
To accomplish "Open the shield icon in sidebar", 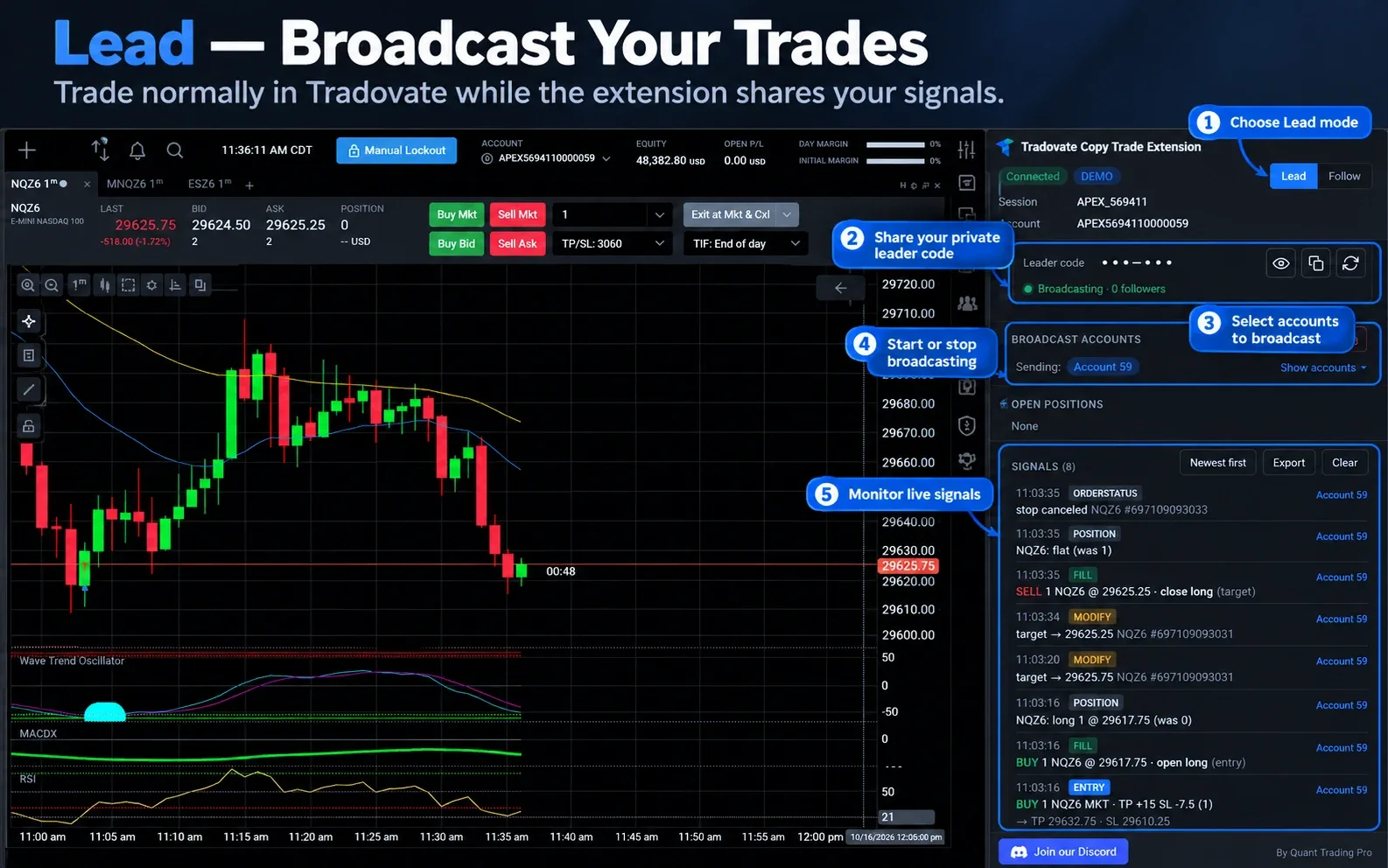I will [967, 426].
